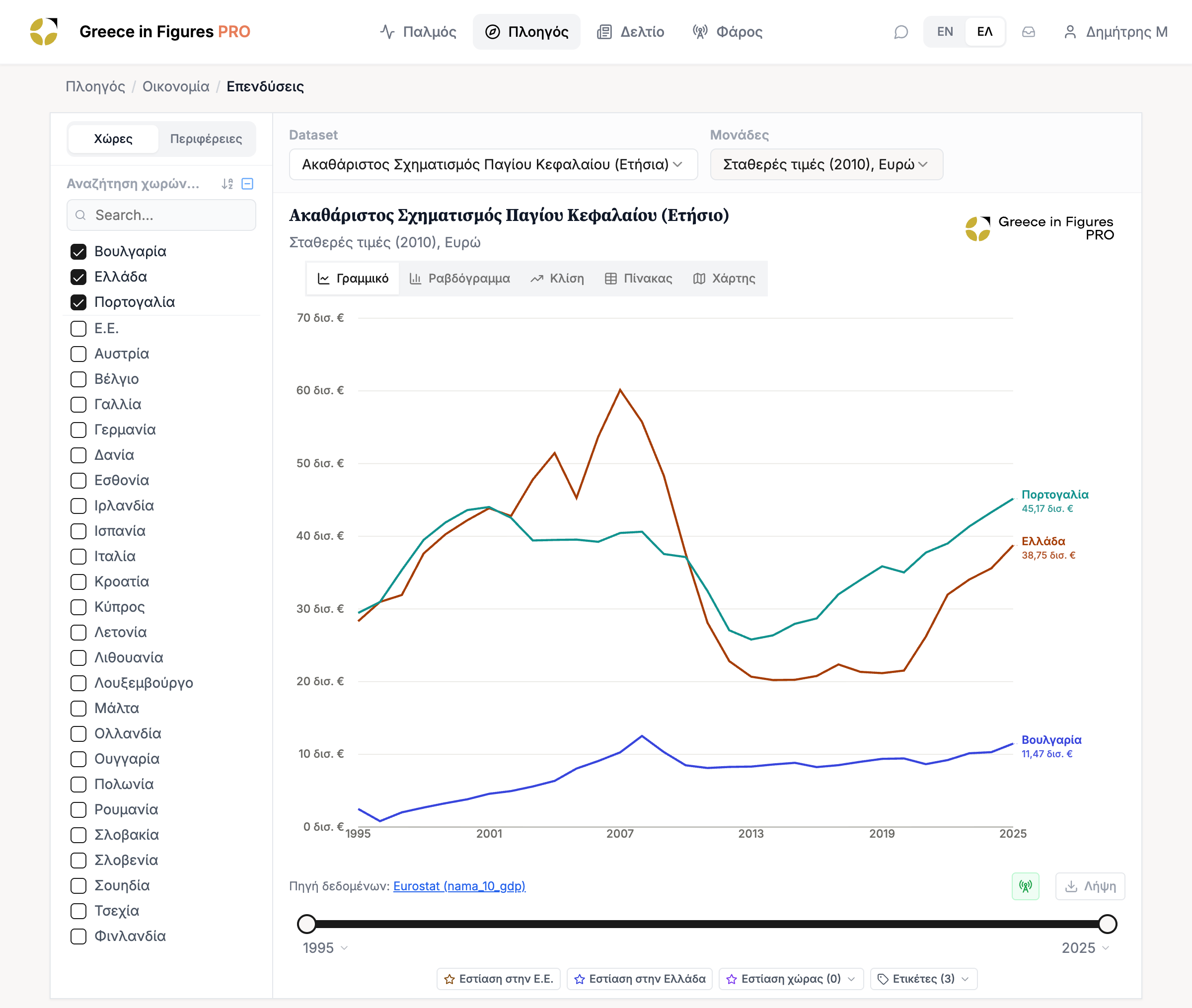Click the Πλοηγός breadcrumb root link

(95, 87)
